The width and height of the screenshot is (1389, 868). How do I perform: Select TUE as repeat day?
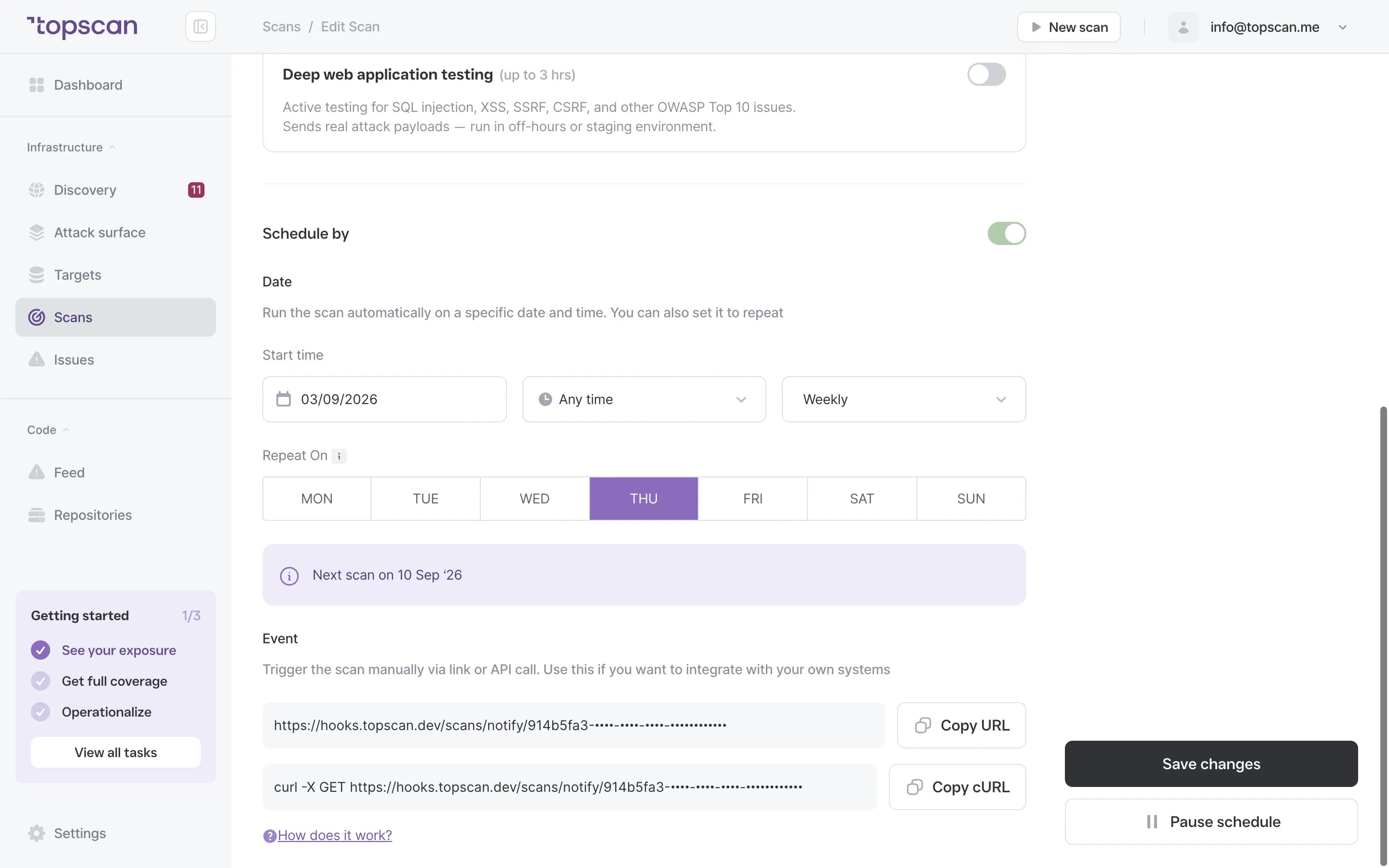click(425, 498)
